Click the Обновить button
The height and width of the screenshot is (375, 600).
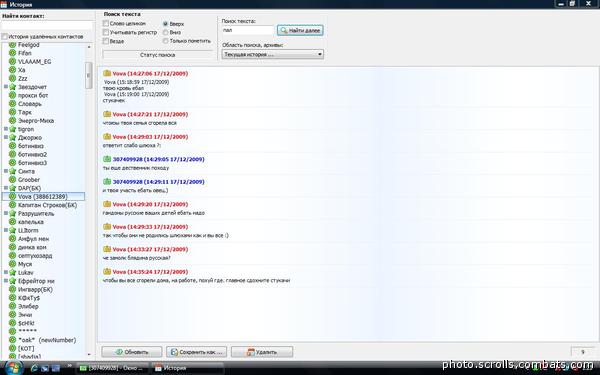[x=132, y=352]
